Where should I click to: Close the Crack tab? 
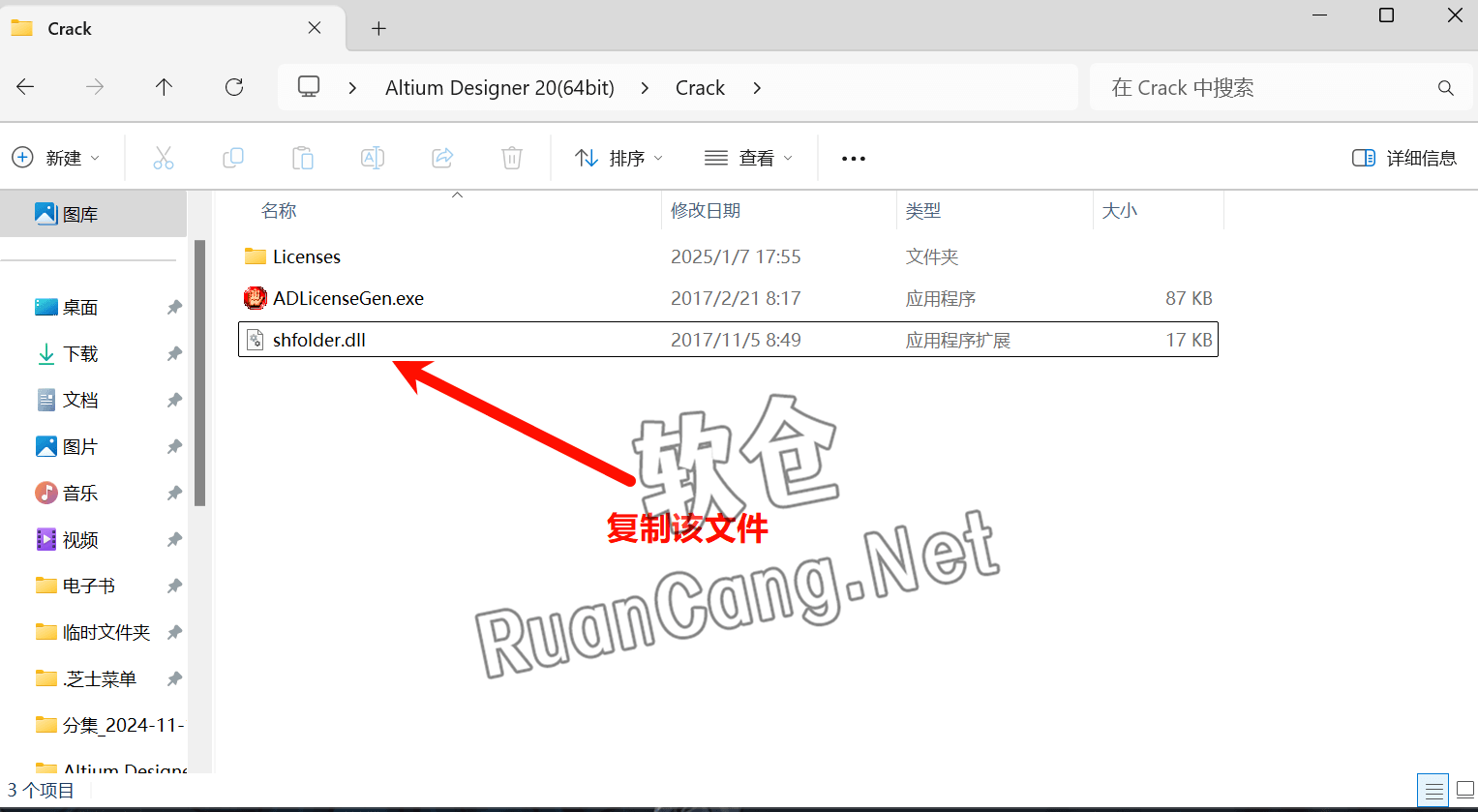click(x=315, y=28)
